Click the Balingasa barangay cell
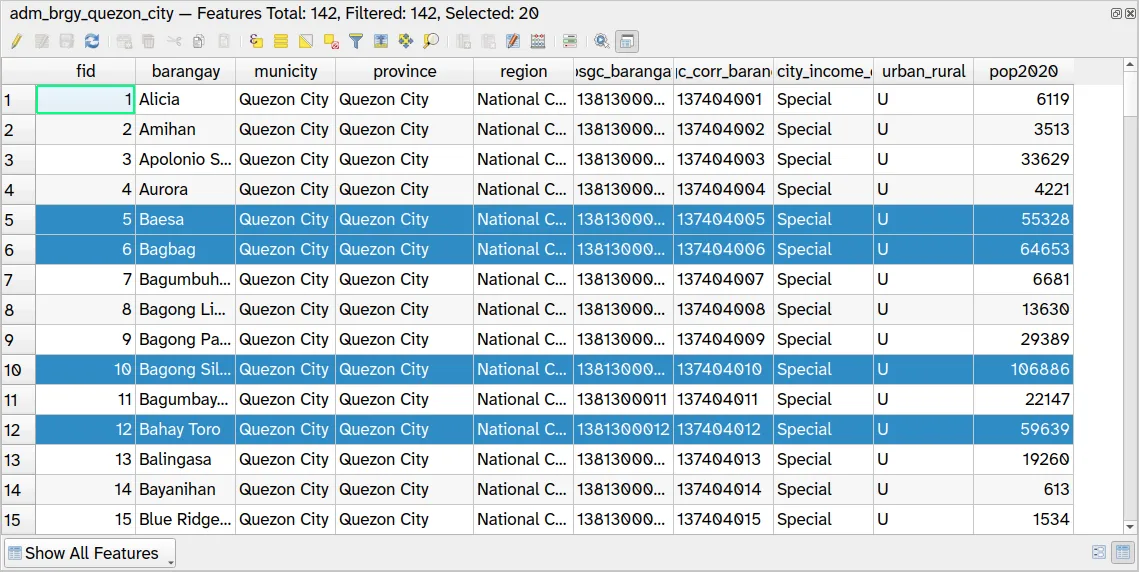Viewport: 1139px width, 572px height. (x=185, y=459)
